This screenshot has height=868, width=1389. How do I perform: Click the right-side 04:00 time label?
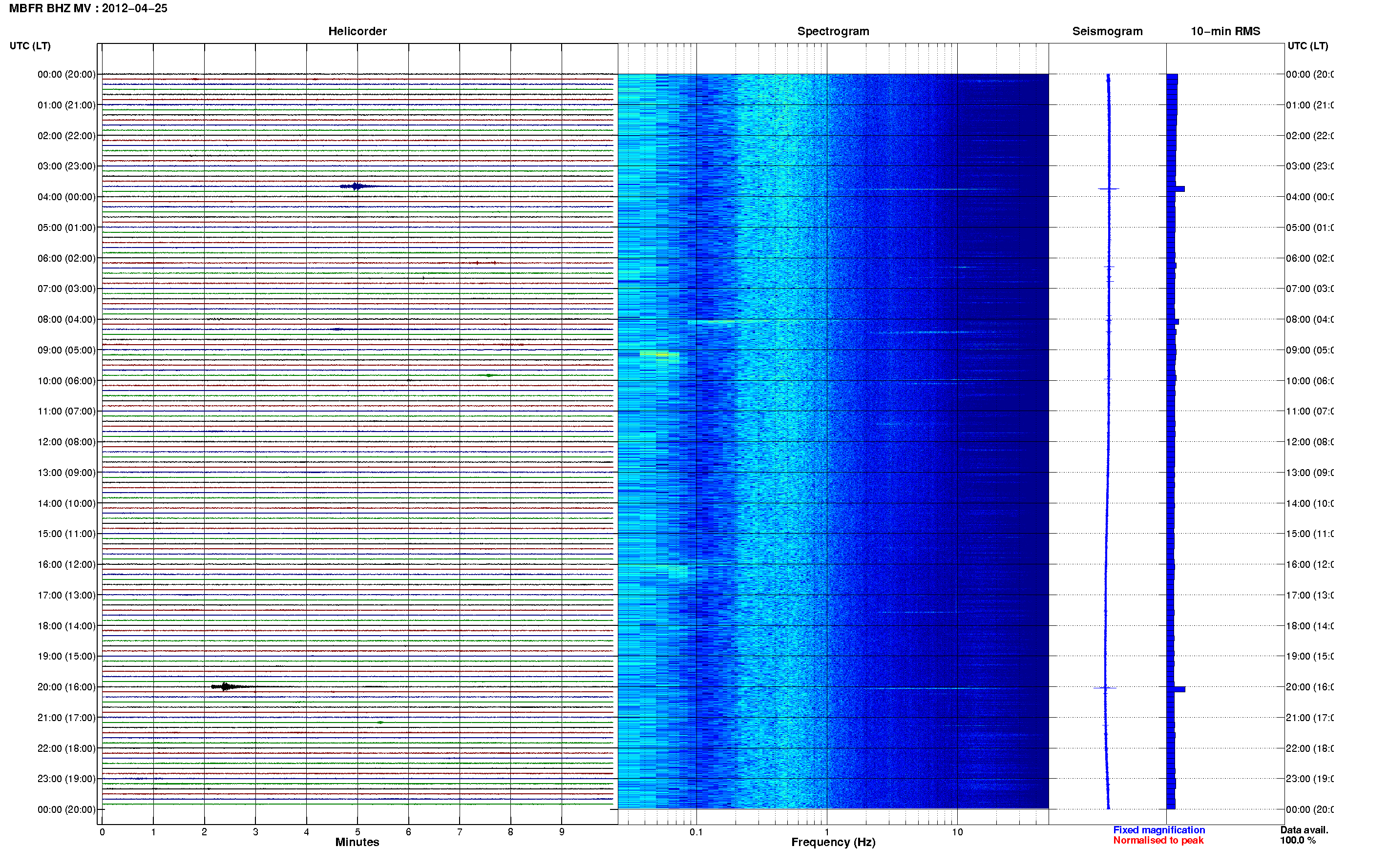[1310, 197]
